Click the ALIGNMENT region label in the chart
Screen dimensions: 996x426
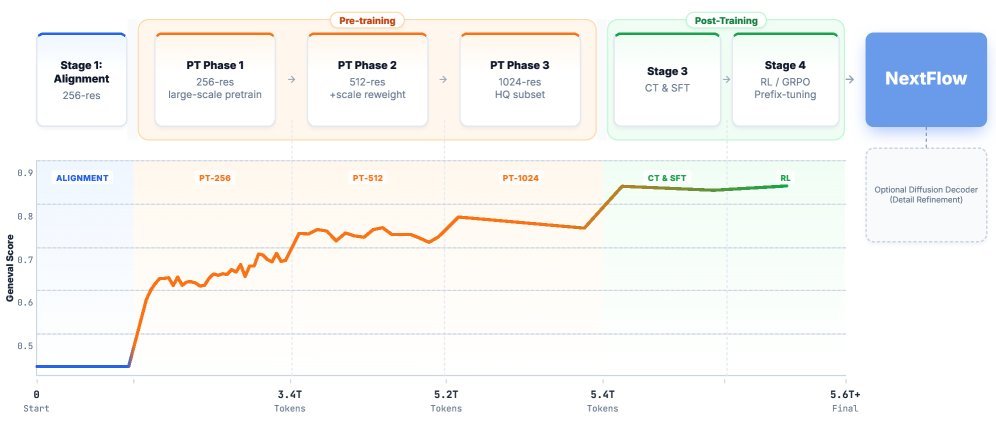pos(82,178)
